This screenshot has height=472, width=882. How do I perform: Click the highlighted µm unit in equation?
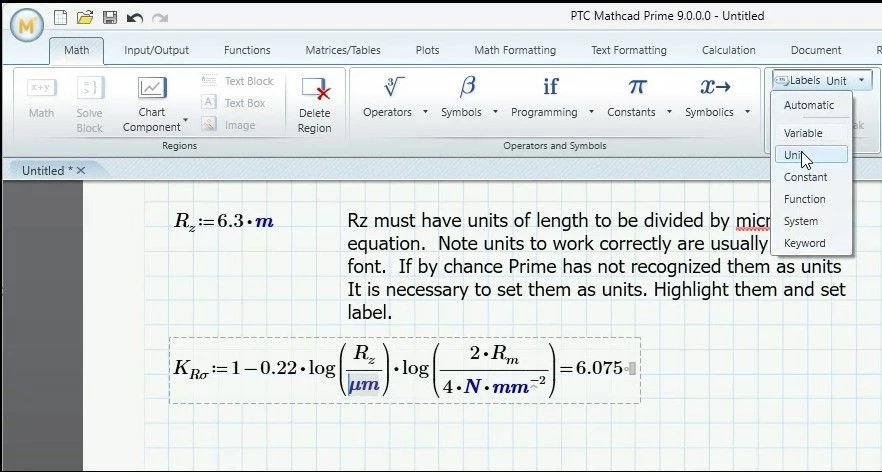pyautogui.click(x=364, y=385)
